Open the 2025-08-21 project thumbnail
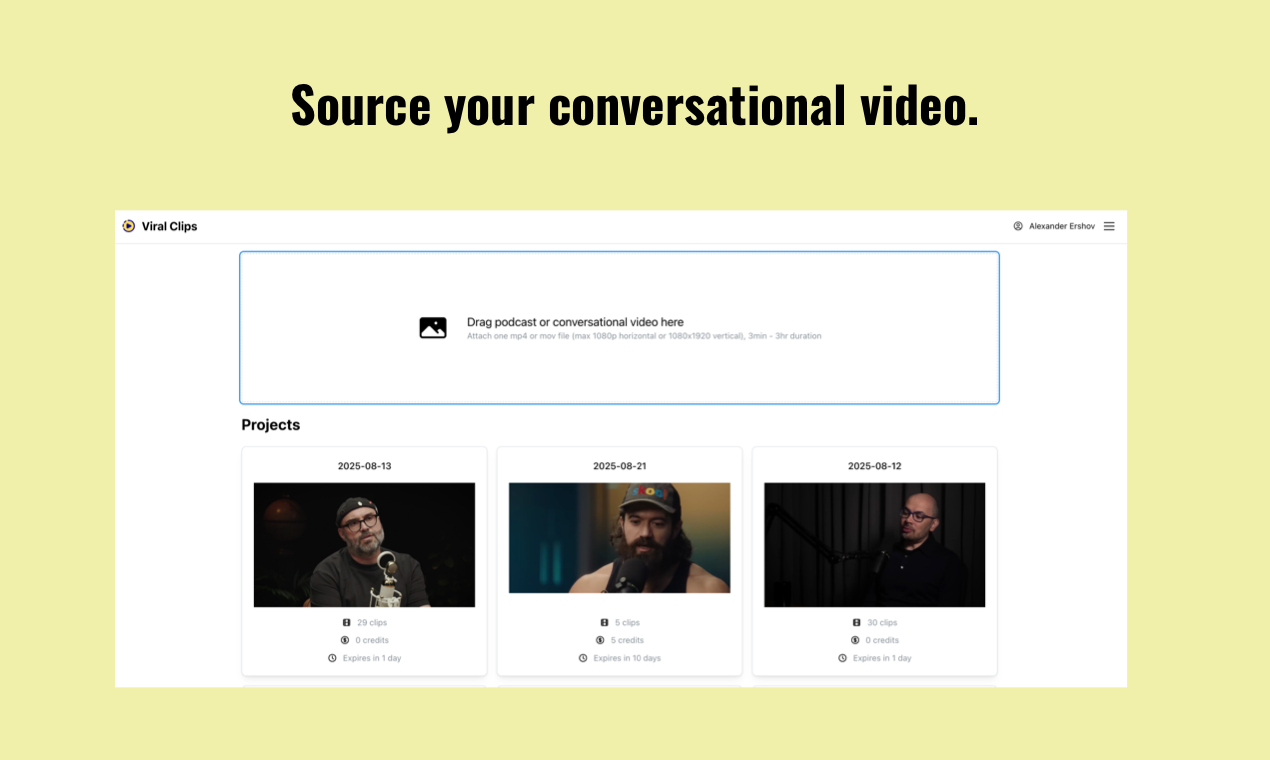 pyautogui.click(x=619, y=538)
